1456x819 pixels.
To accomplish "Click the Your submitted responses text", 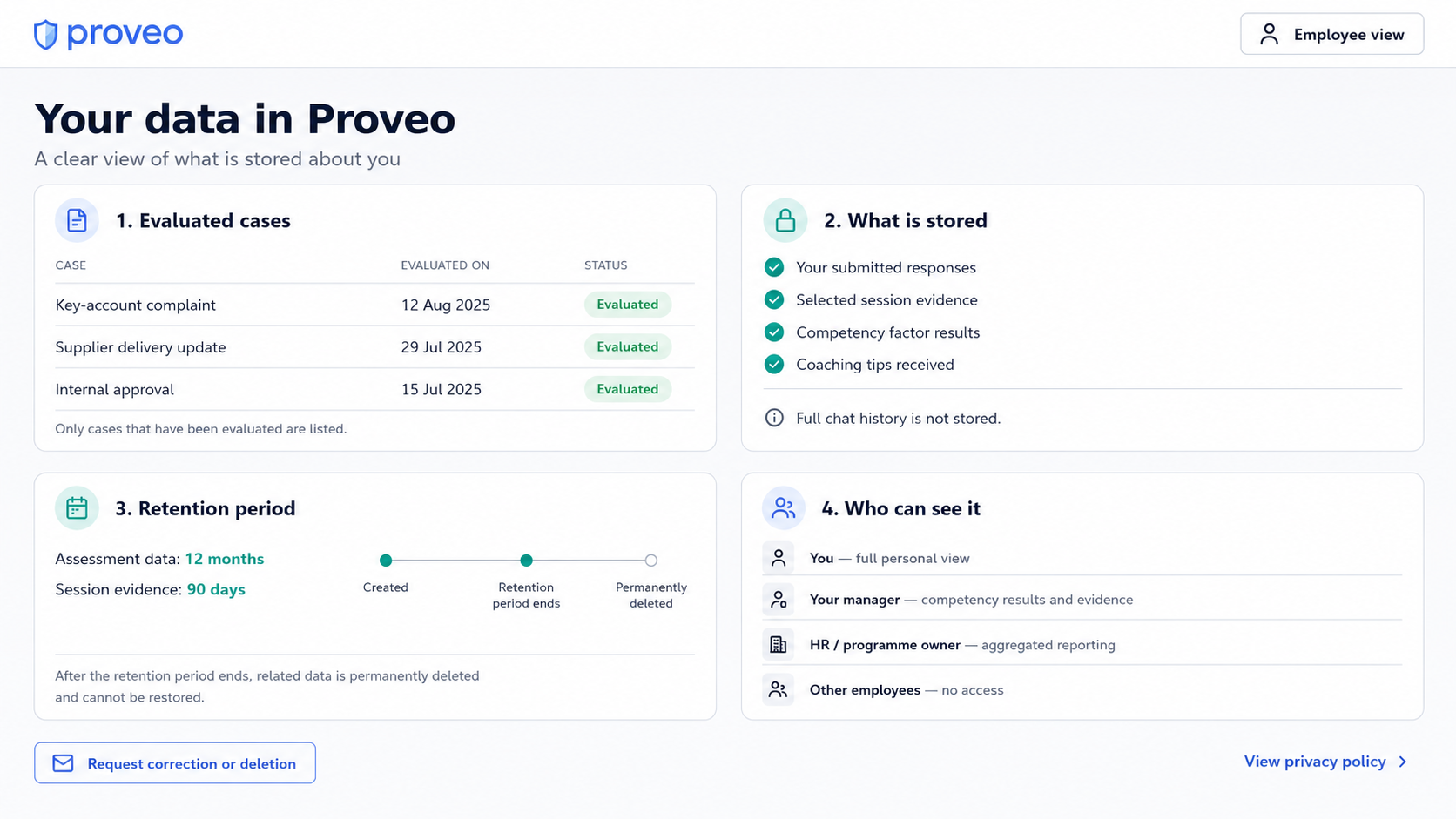I will tap(886, 267).
